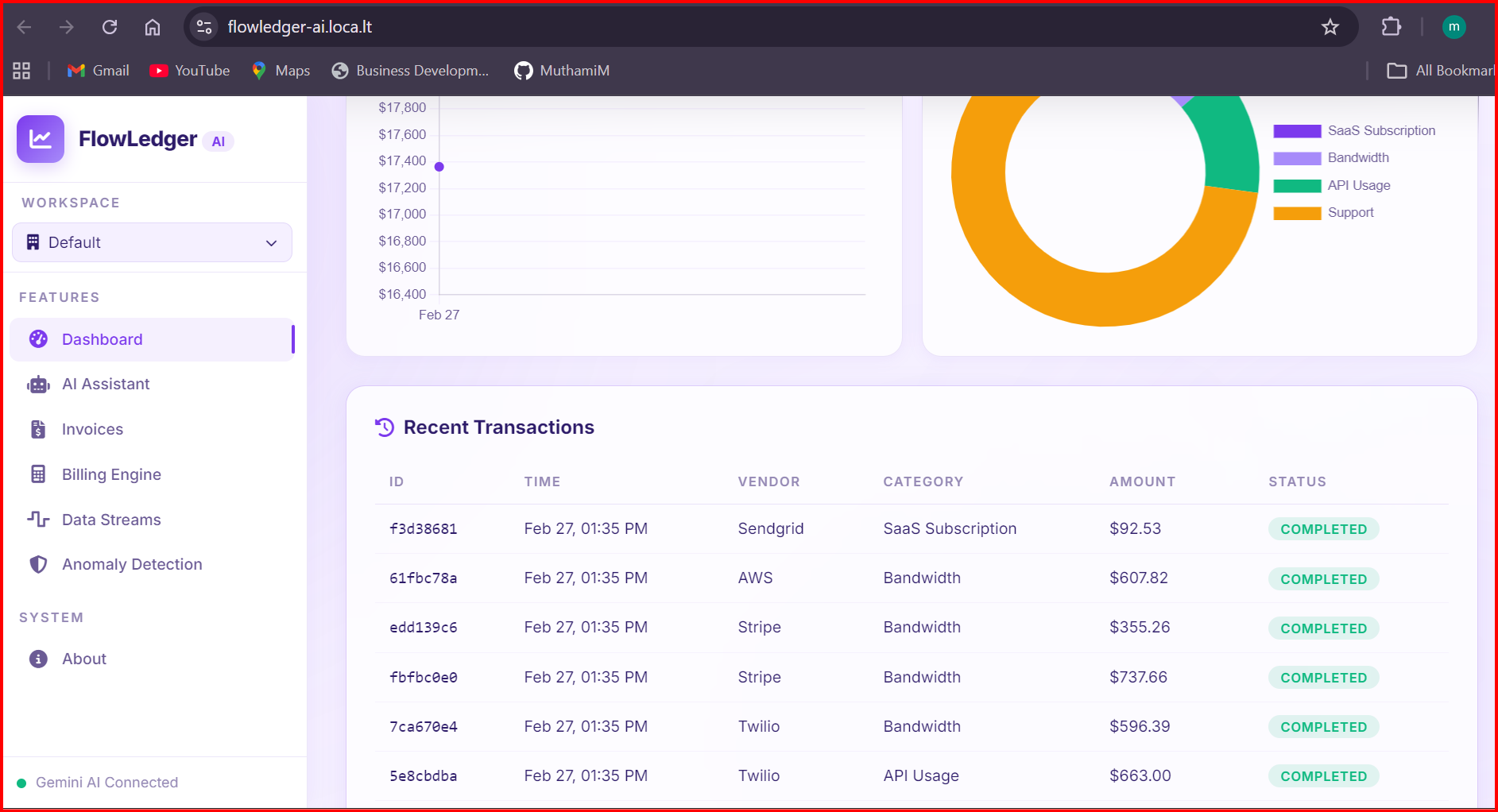Click the STATUS column header

coord(1297,481)
